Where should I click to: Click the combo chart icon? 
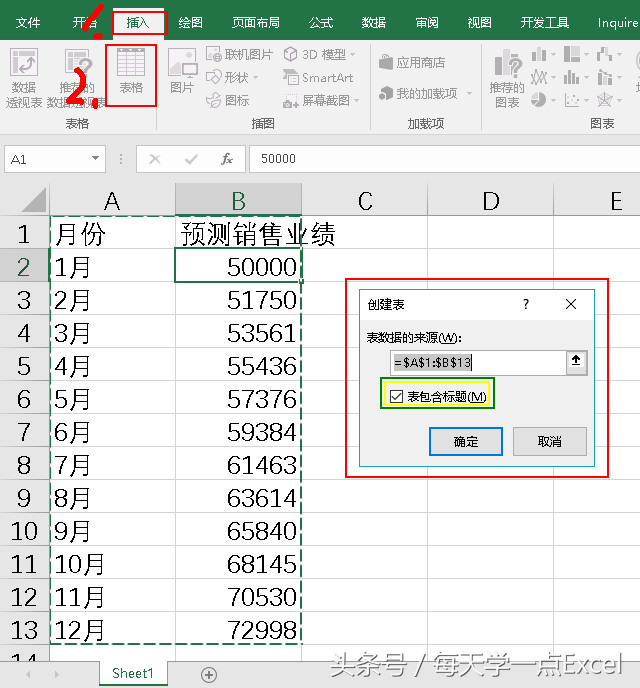coord(604,78)
